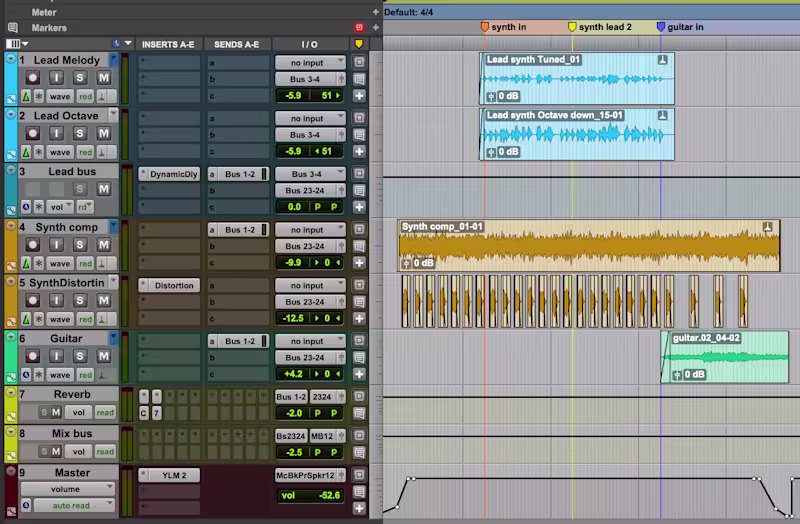Solo the Lead Melody track
800x524 pixels.
coord(80,78)
